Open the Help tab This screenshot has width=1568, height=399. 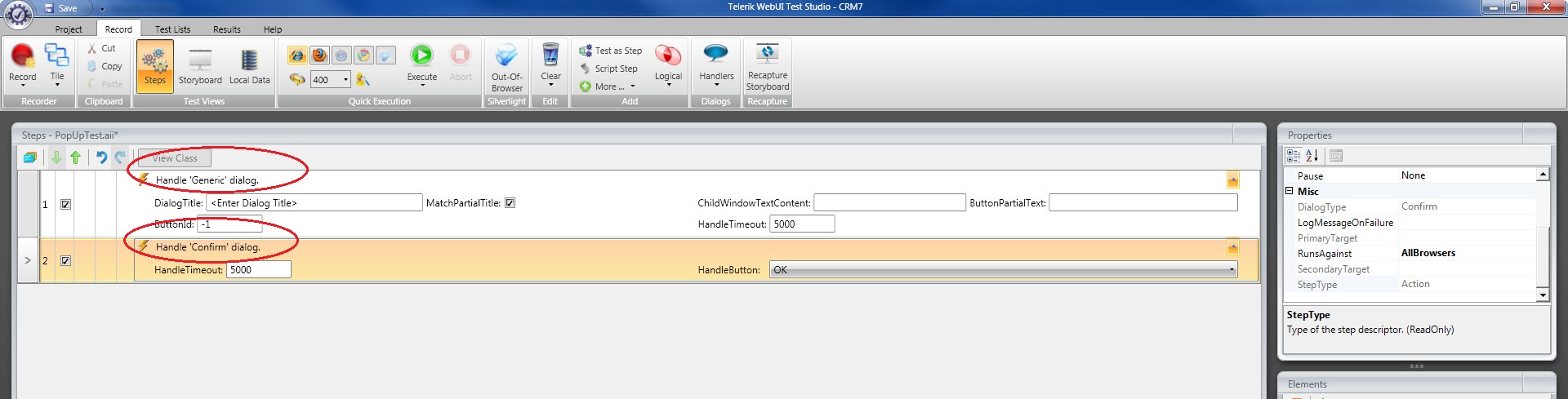pyautogui.click(x=273, y=29)
